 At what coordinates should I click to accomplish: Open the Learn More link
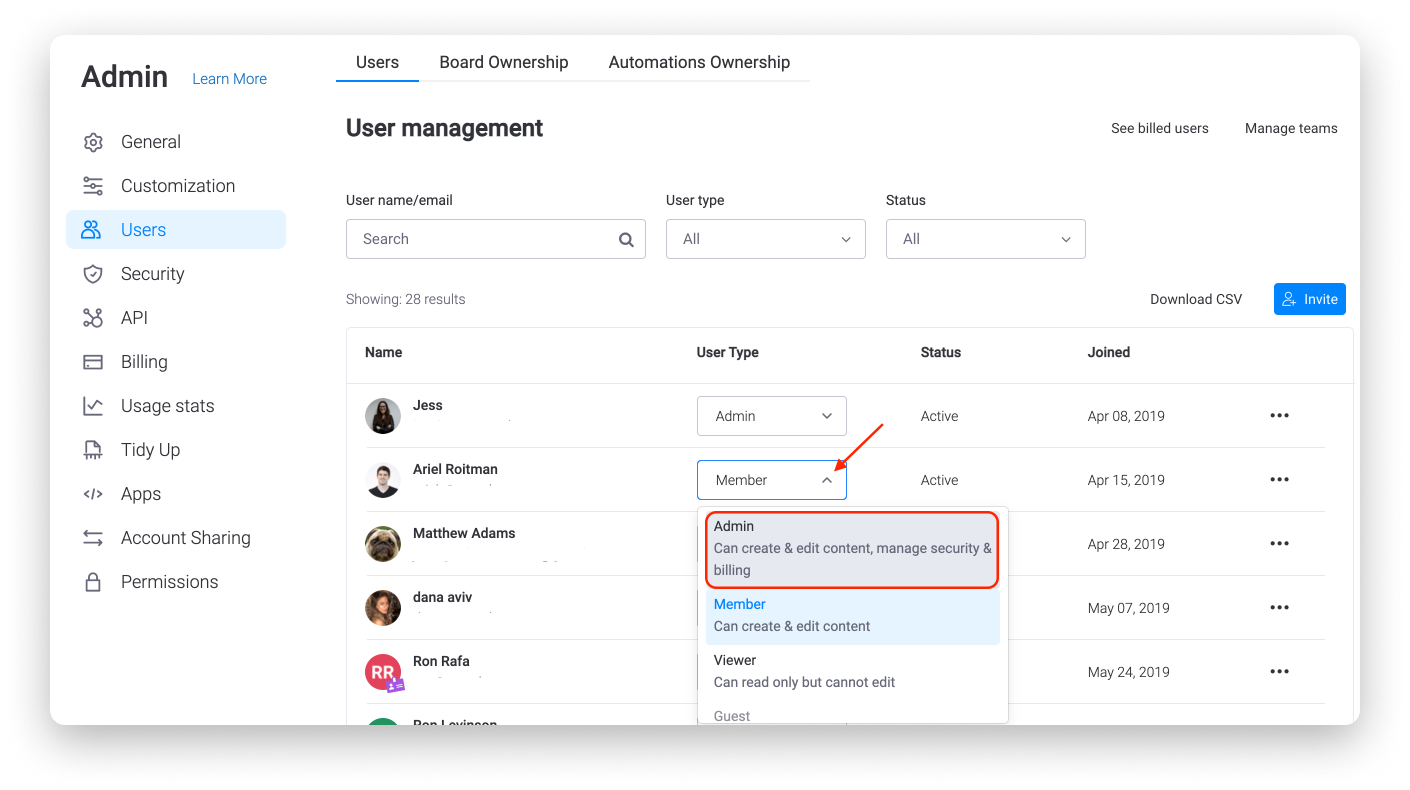coord(229,79)
